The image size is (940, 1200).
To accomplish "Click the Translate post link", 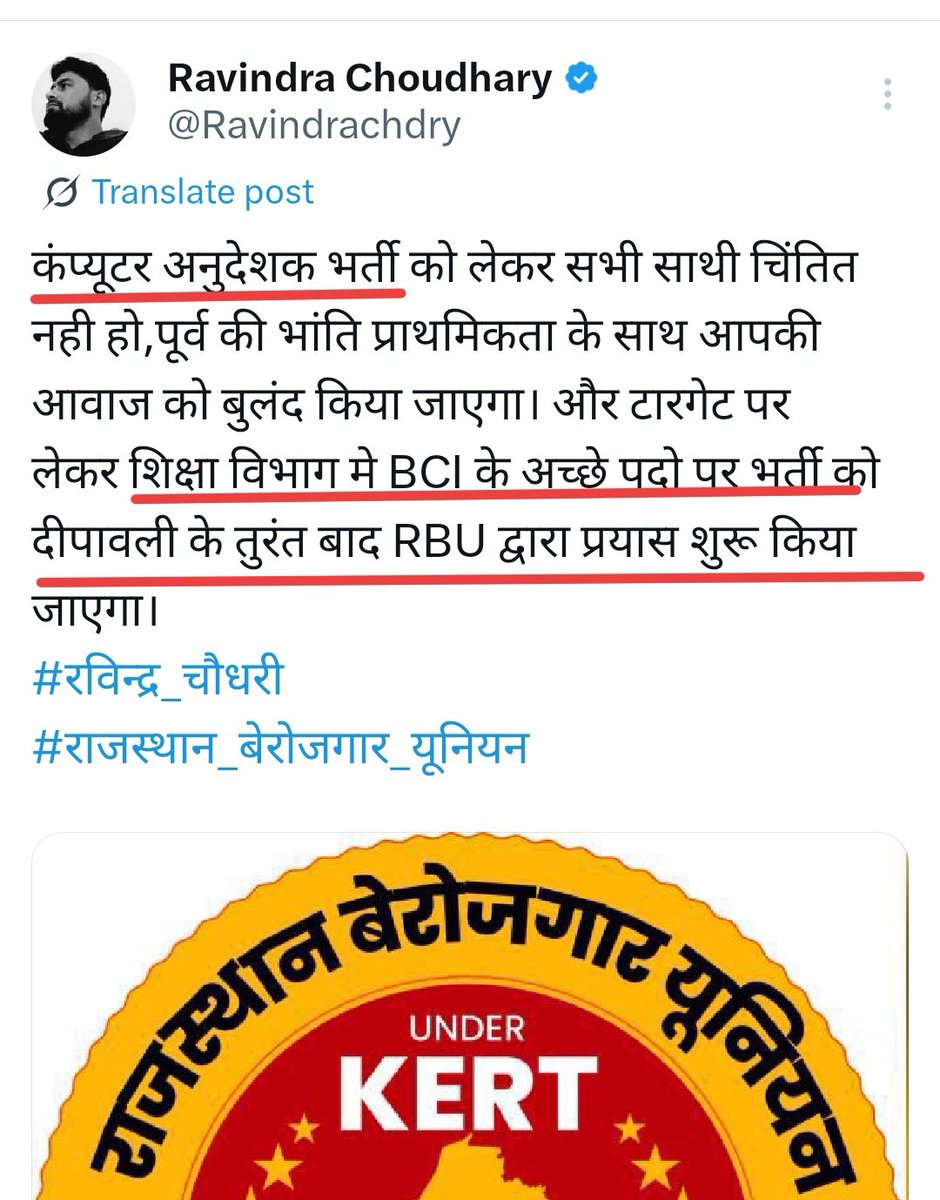I will [203, 192].
